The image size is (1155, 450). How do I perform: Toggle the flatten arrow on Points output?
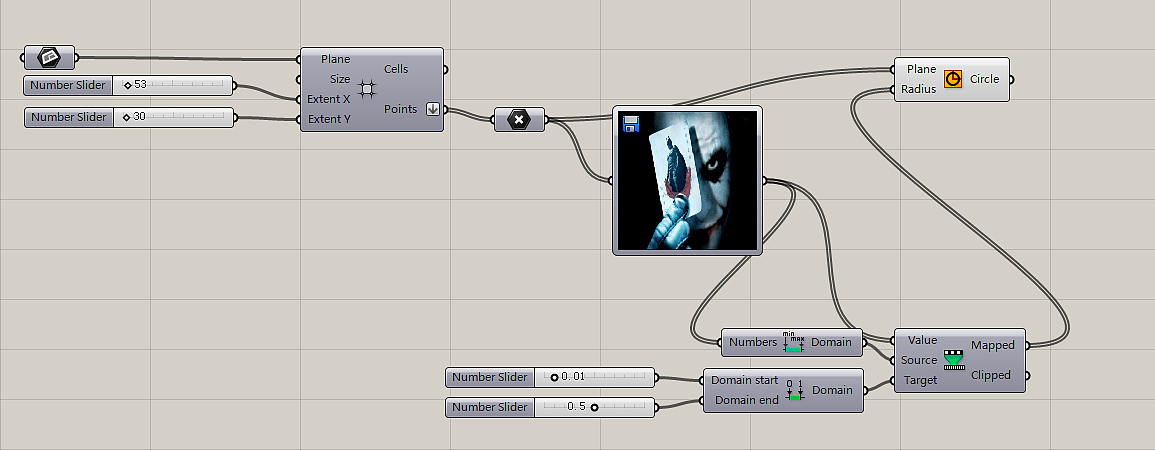[432, 109]
